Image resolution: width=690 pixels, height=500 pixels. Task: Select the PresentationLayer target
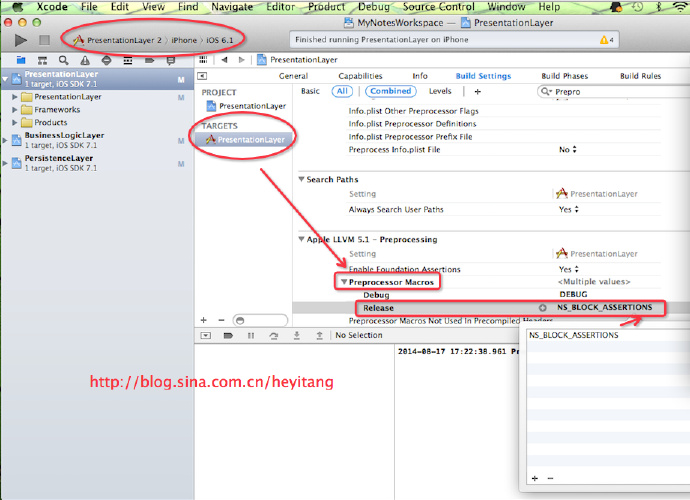coord(243,140)
